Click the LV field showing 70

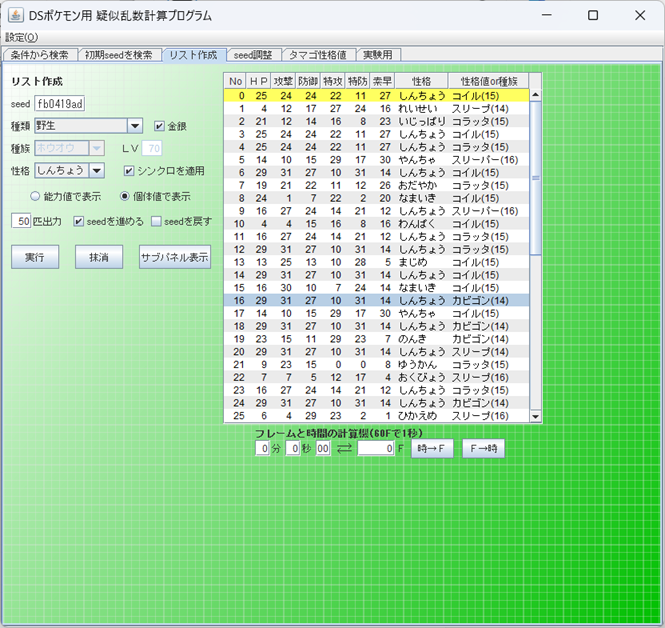(152, 148)
